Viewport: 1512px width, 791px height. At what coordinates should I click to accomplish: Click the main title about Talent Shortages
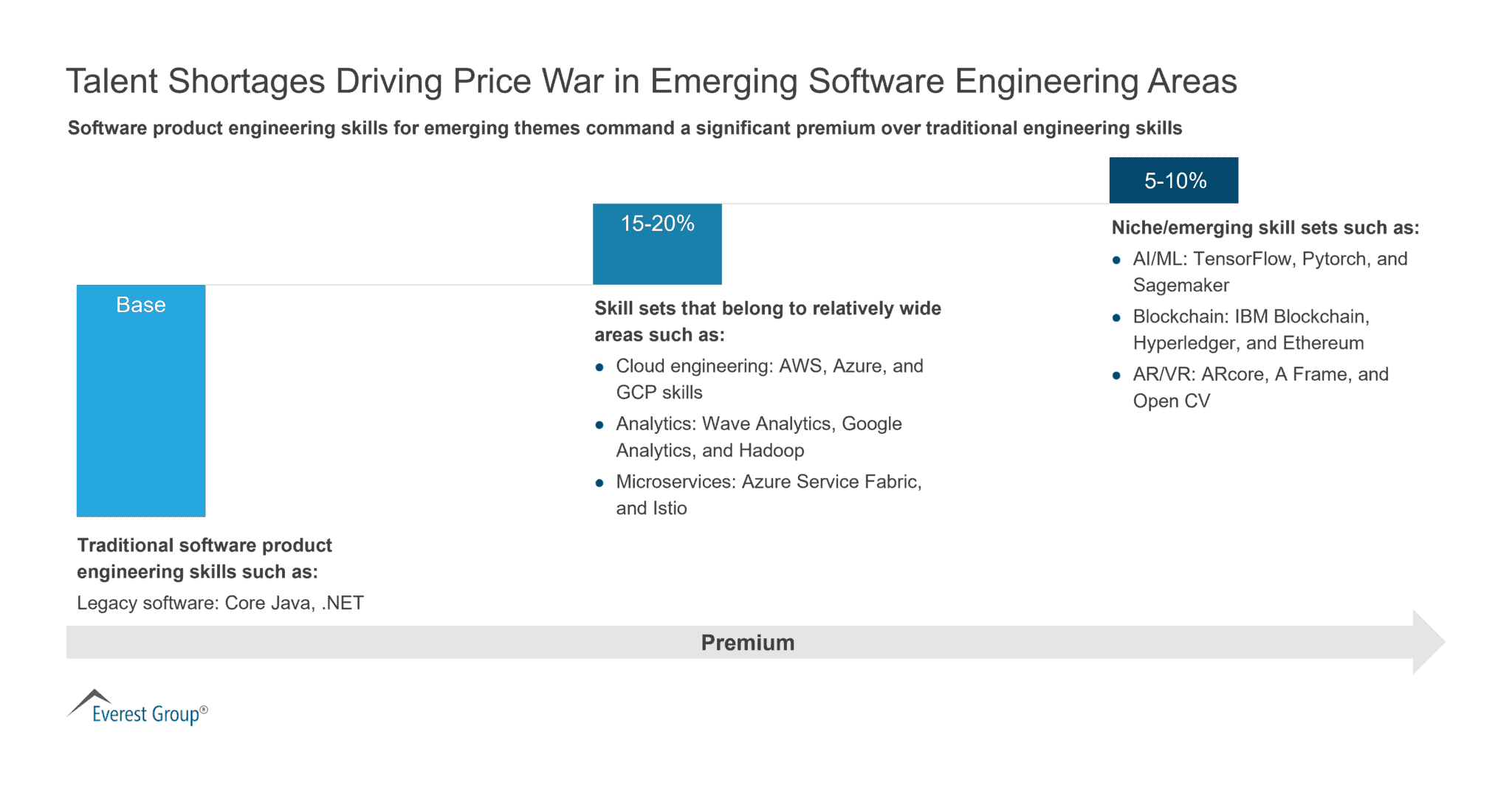click(x=651, y=81)
